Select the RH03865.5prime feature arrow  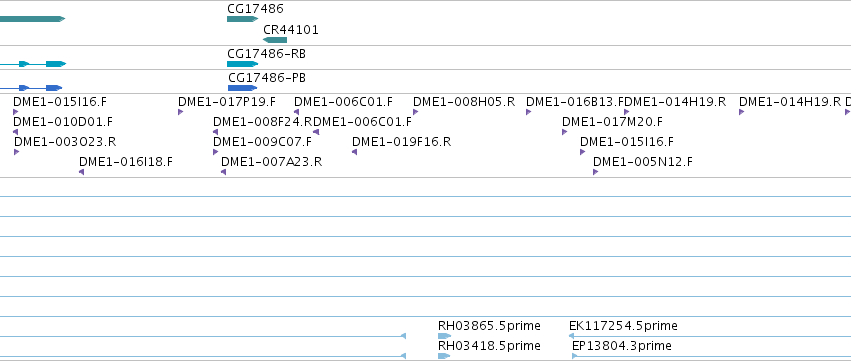pos(444,336)
